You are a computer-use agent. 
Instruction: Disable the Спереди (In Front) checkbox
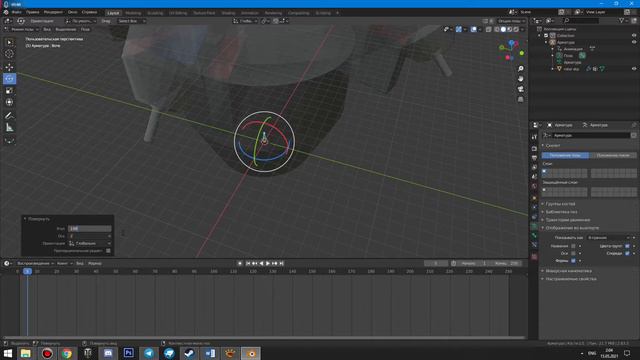tap(627, 253)
